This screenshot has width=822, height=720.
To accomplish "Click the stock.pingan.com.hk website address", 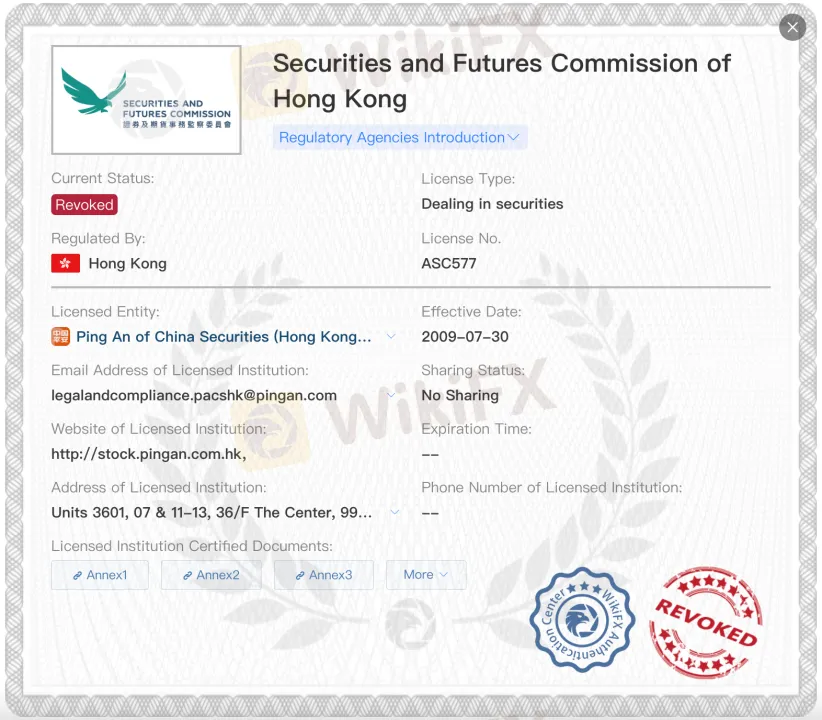I will point(149,454).
